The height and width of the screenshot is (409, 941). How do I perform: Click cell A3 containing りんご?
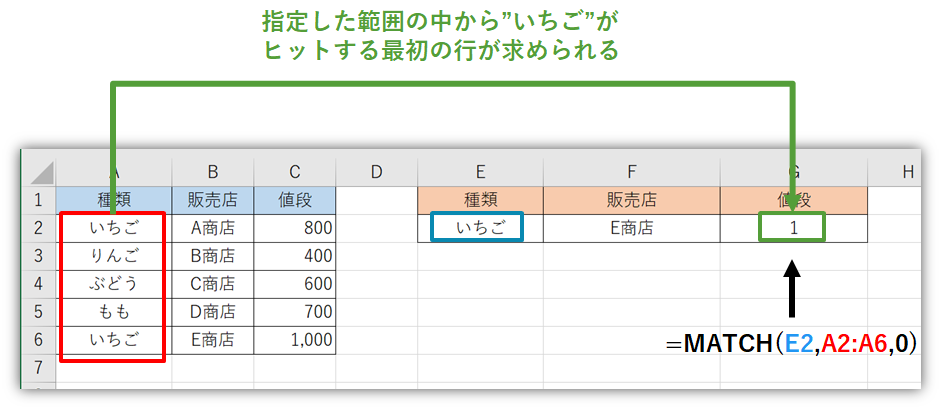(113, 256)
